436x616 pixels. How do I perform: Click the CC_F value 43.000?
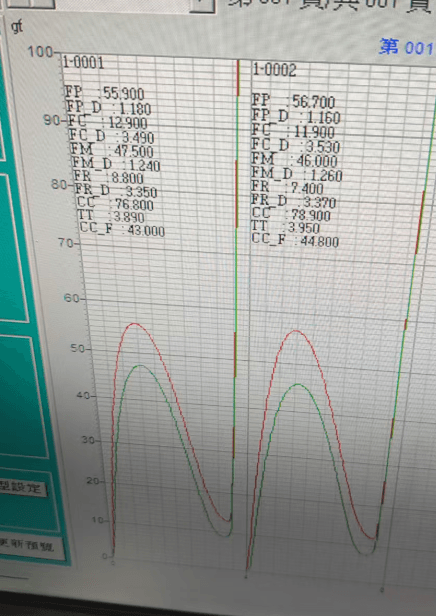(146, 231)
